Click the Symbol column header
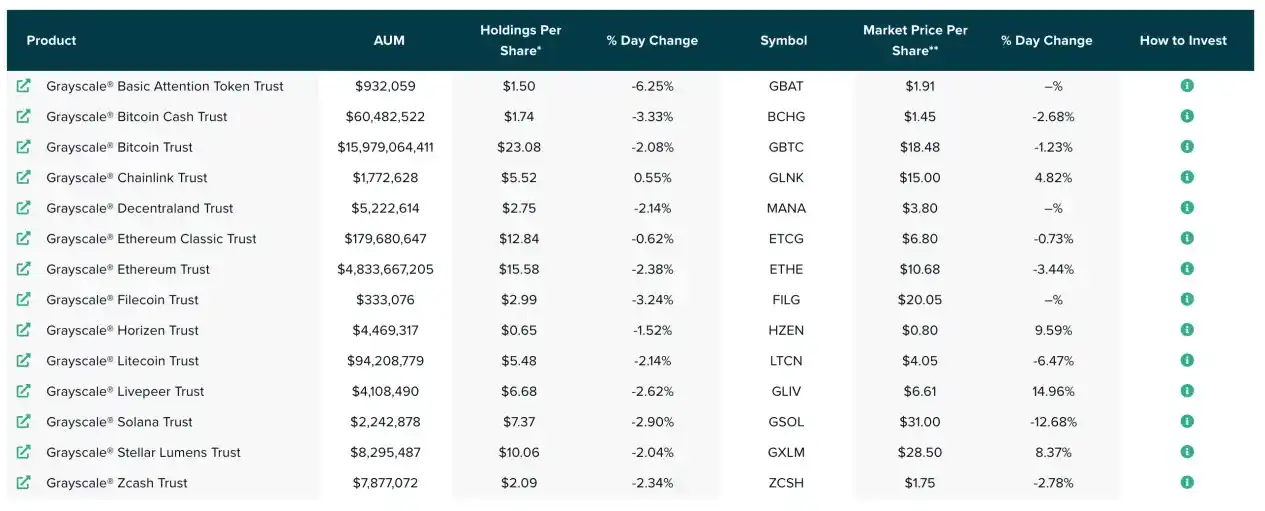Image resolution: width=1265 pixels, height=511 pixels. tap(783, 41)
